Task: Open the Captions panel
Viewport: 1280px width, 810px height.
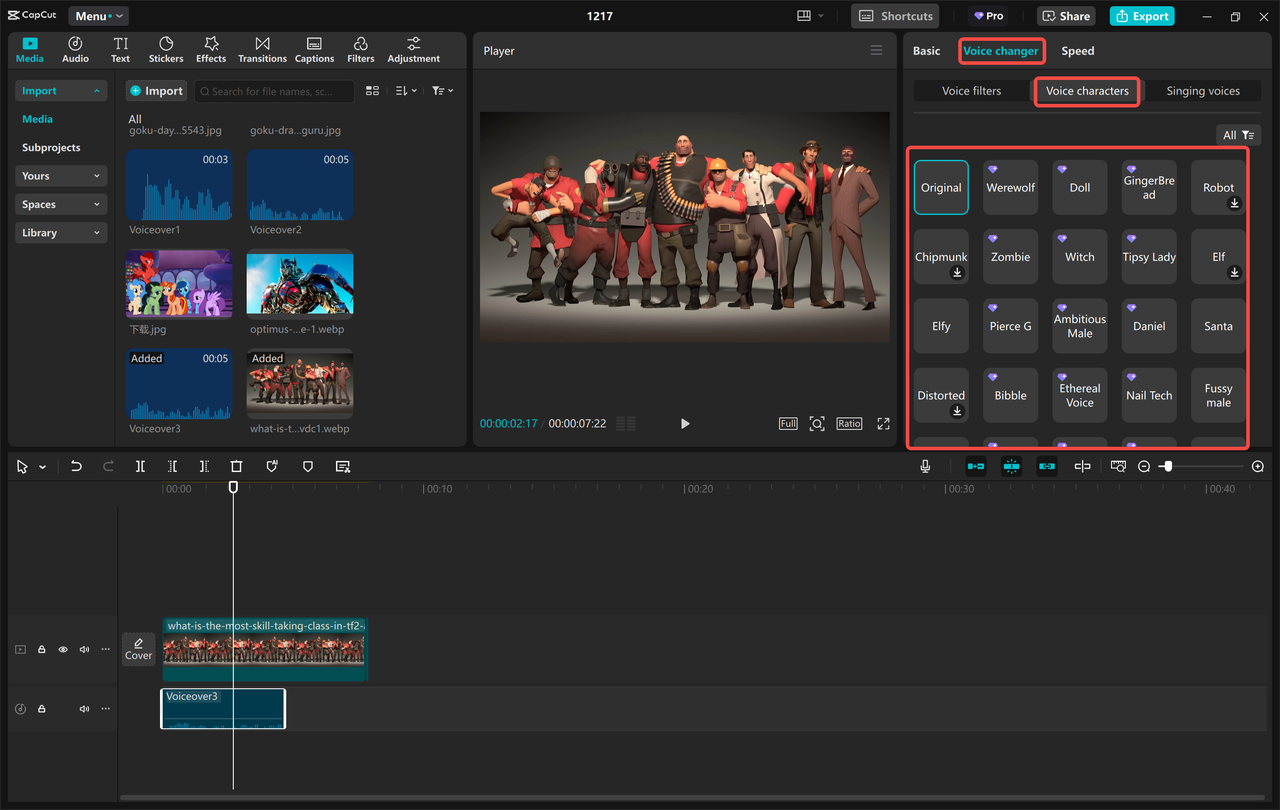Action: pos(314,48)
